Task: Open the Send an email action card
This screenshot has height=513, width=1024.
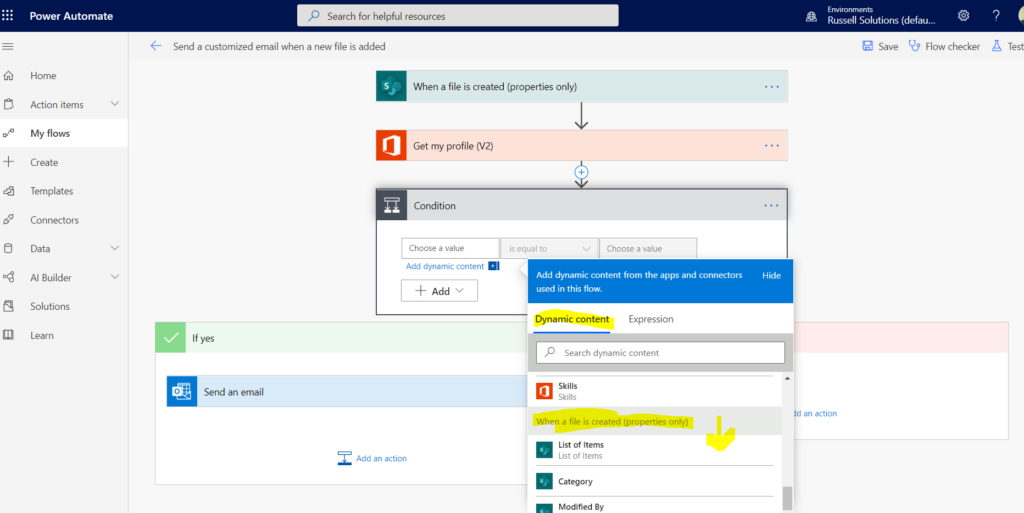Action: pyautogui.click(x=347, y=392)
